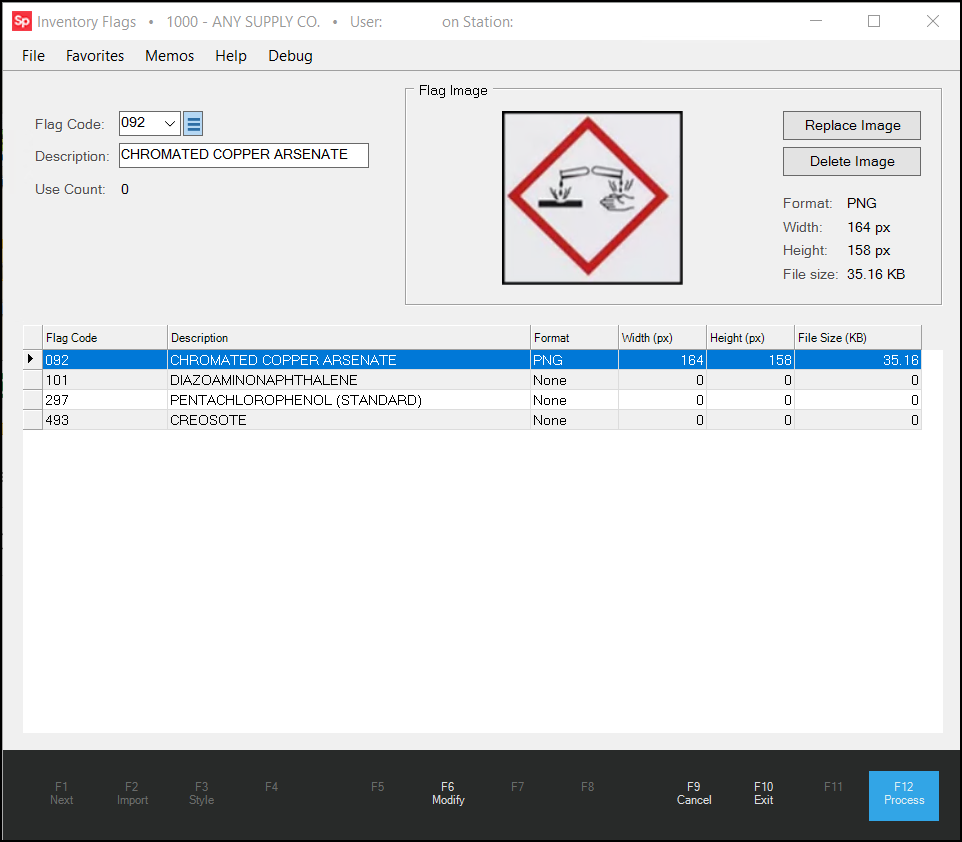Minimize the Inventory Flags window
Screen dimensions: 962x842
click(815, 21)
